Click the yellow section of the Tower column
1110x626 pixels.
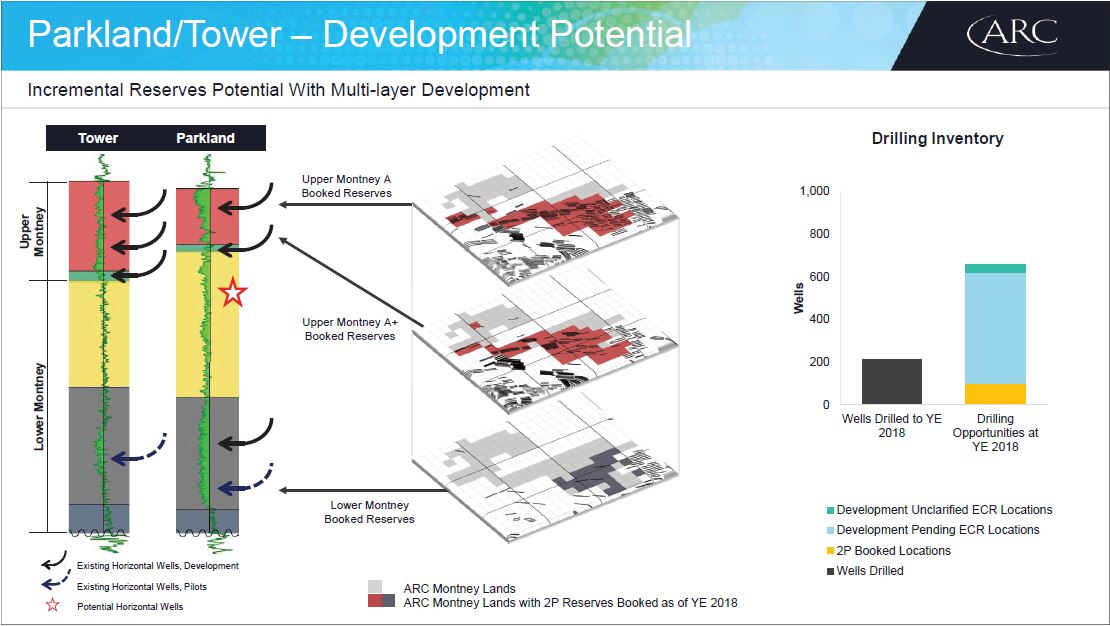(99, 334)
